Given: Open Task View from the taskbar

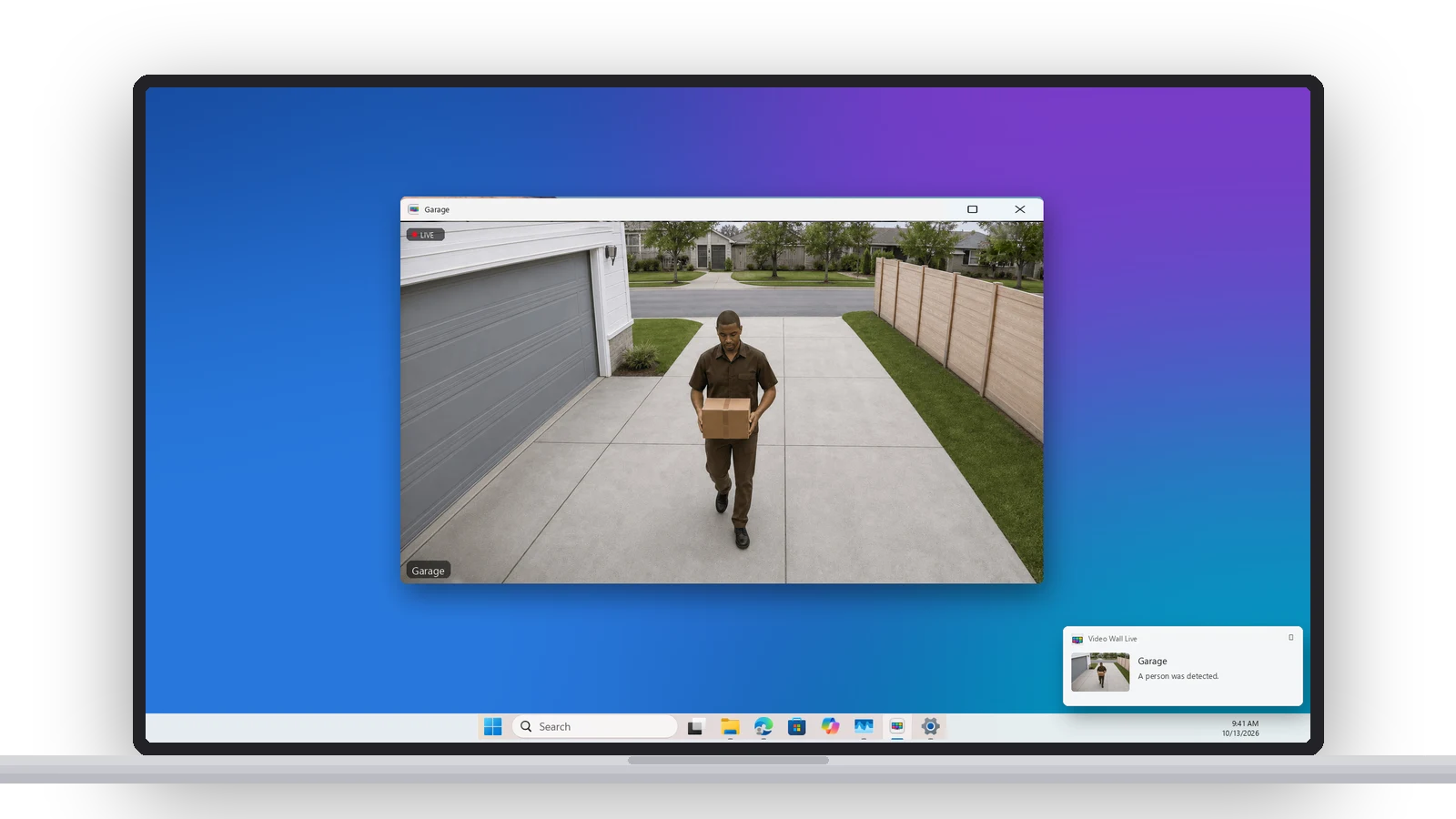Looking at the screenshot, I should (x=696, y=726).
